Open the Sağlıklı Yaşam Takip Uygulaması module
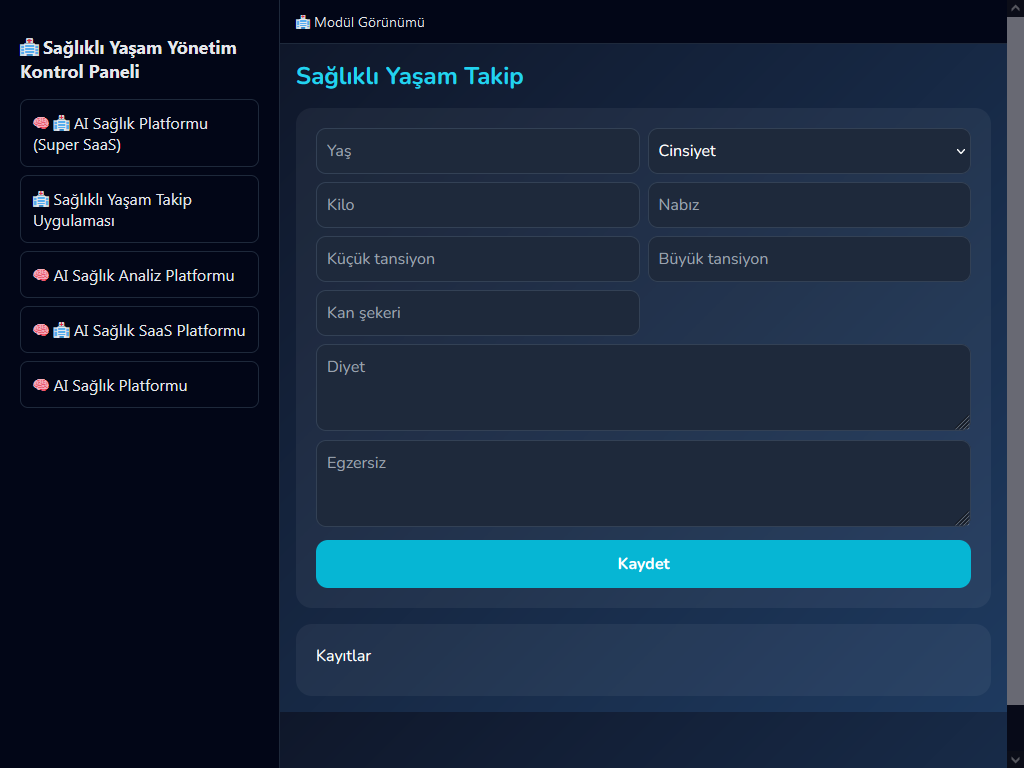 pos(139,209)
